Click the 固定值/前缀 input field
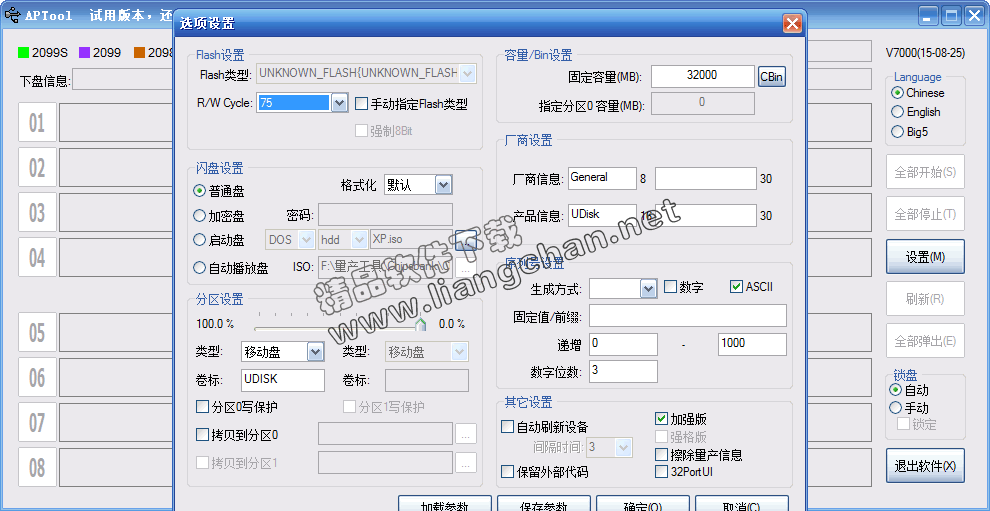 (688, 315)
